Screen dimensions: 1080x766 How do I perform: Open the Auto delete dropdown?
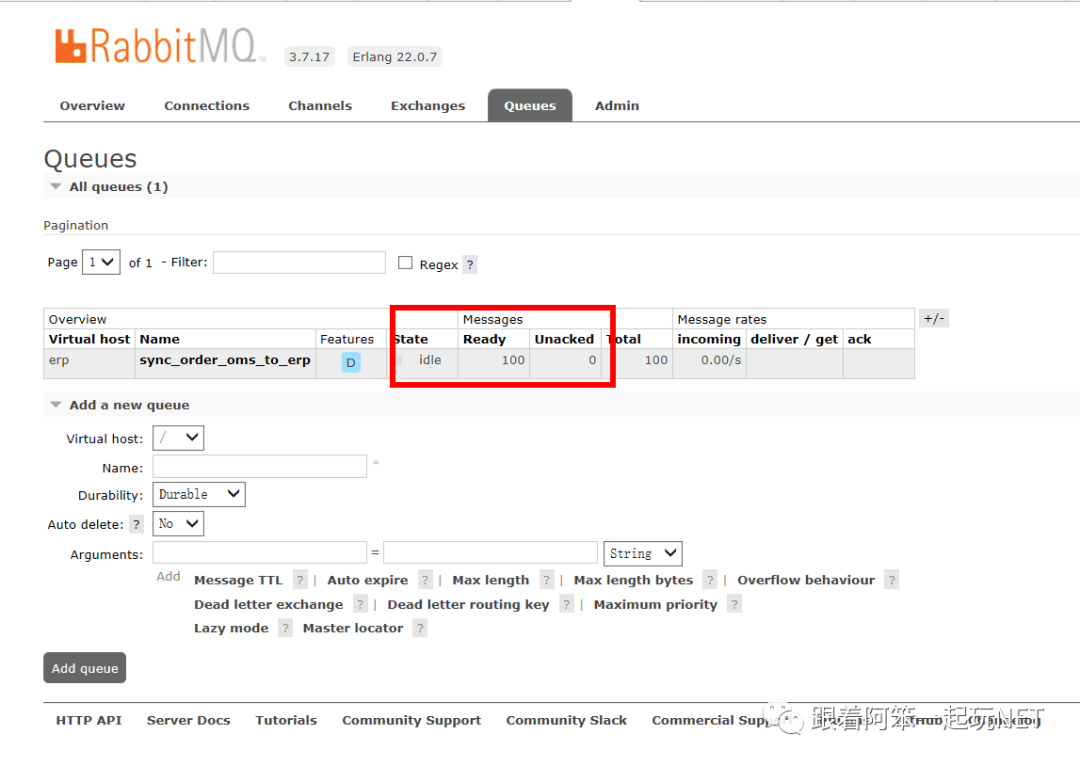click(178, 524)
